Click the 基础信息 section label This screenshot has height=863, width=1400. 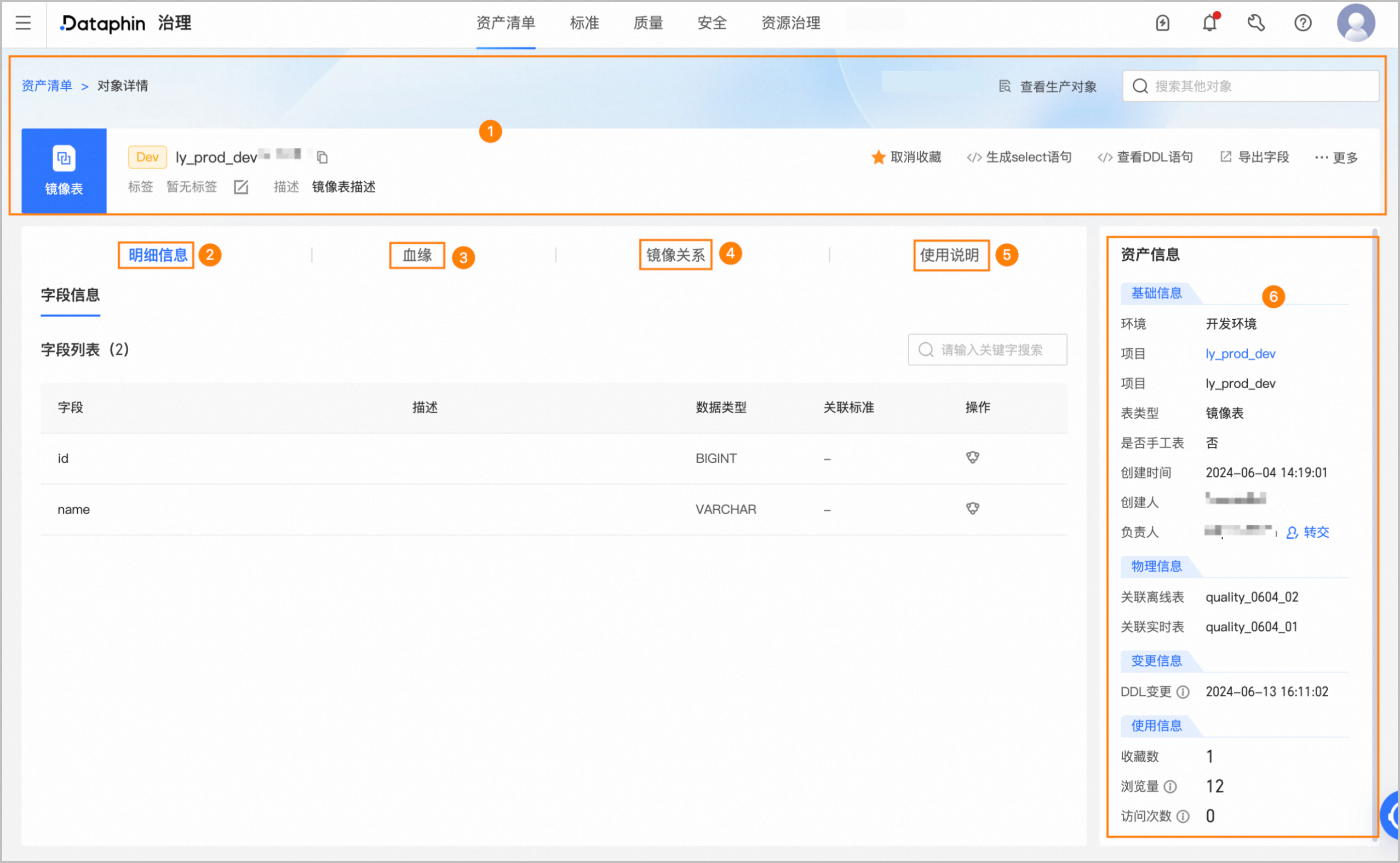(1156, 294)
